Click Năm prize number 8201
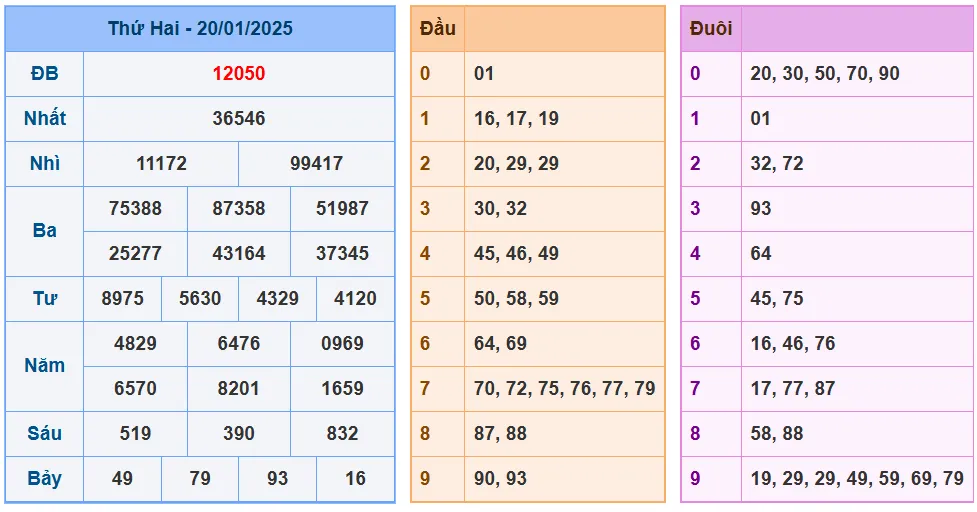 coord(239,388)
